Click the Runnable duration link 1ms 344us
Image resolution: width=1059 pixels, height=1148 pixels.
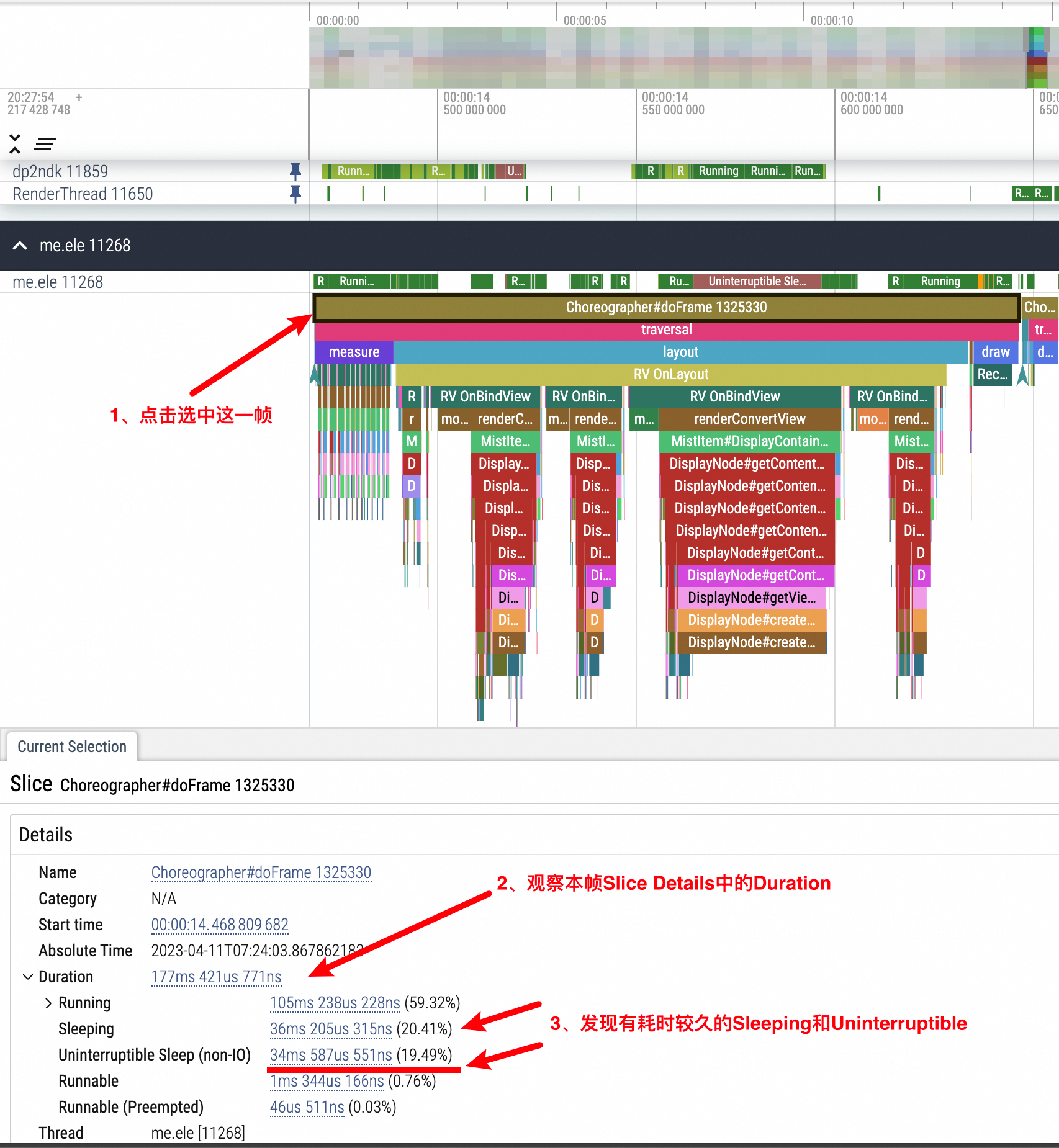click(327, 1081)
